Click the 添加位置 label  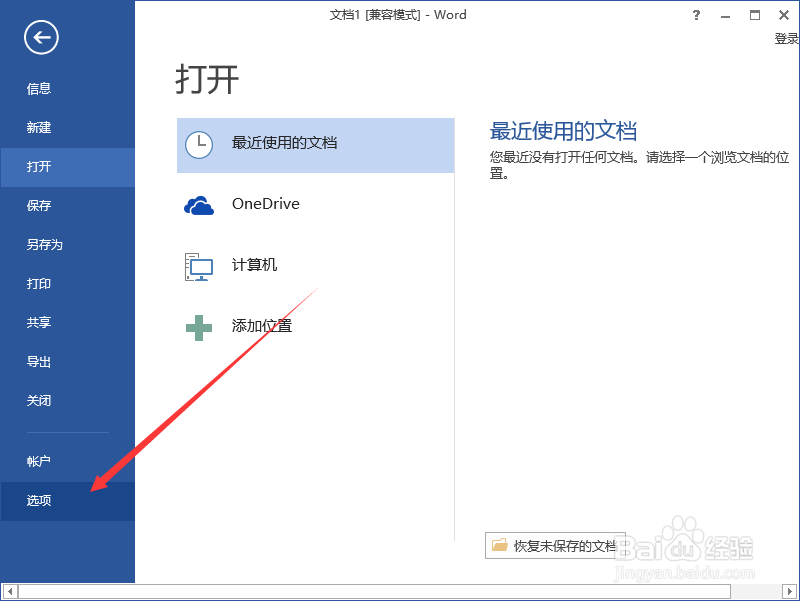262,325
